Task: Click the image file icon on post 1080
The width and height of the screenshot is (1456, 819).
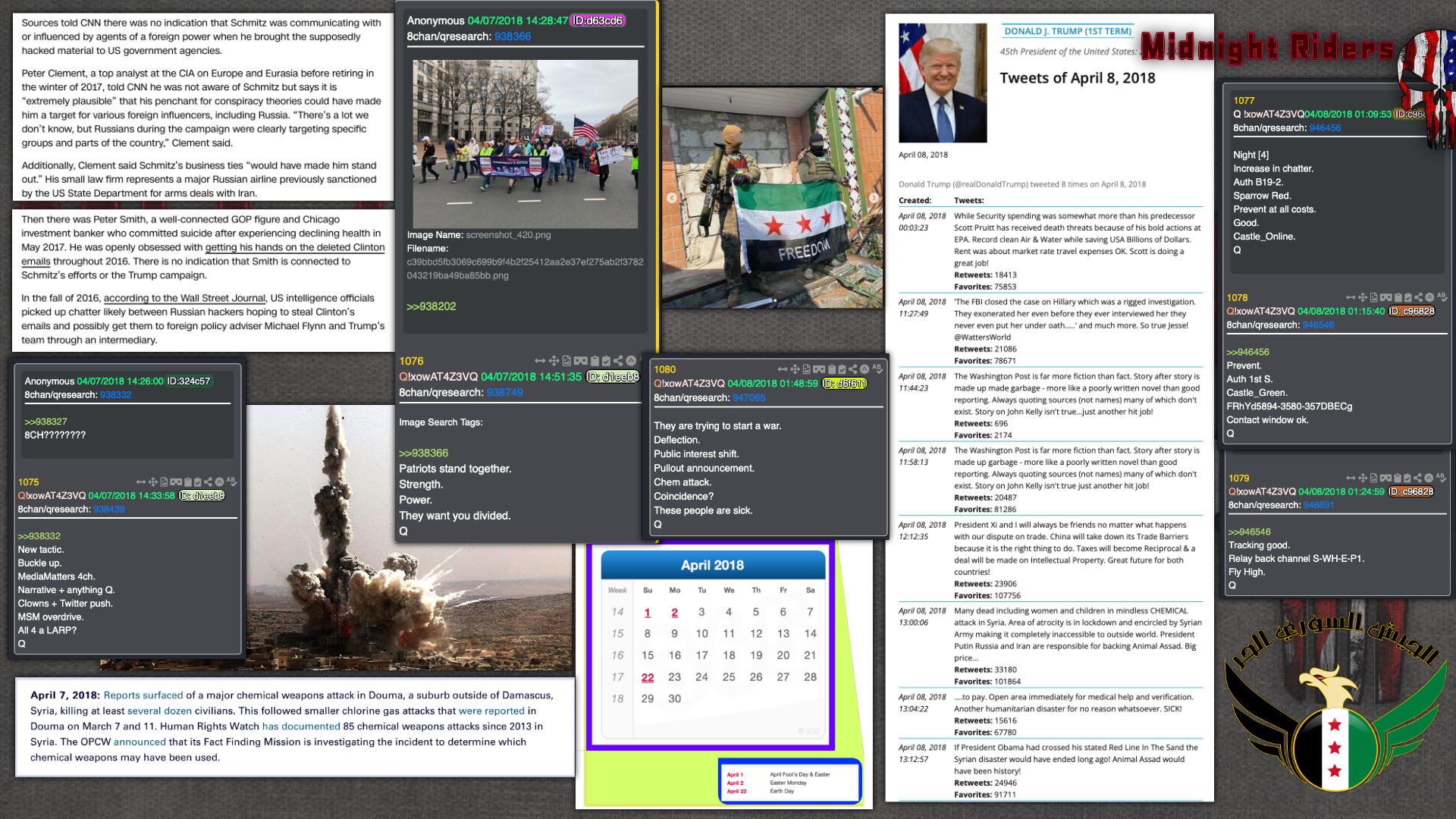Action: point(806,369)
